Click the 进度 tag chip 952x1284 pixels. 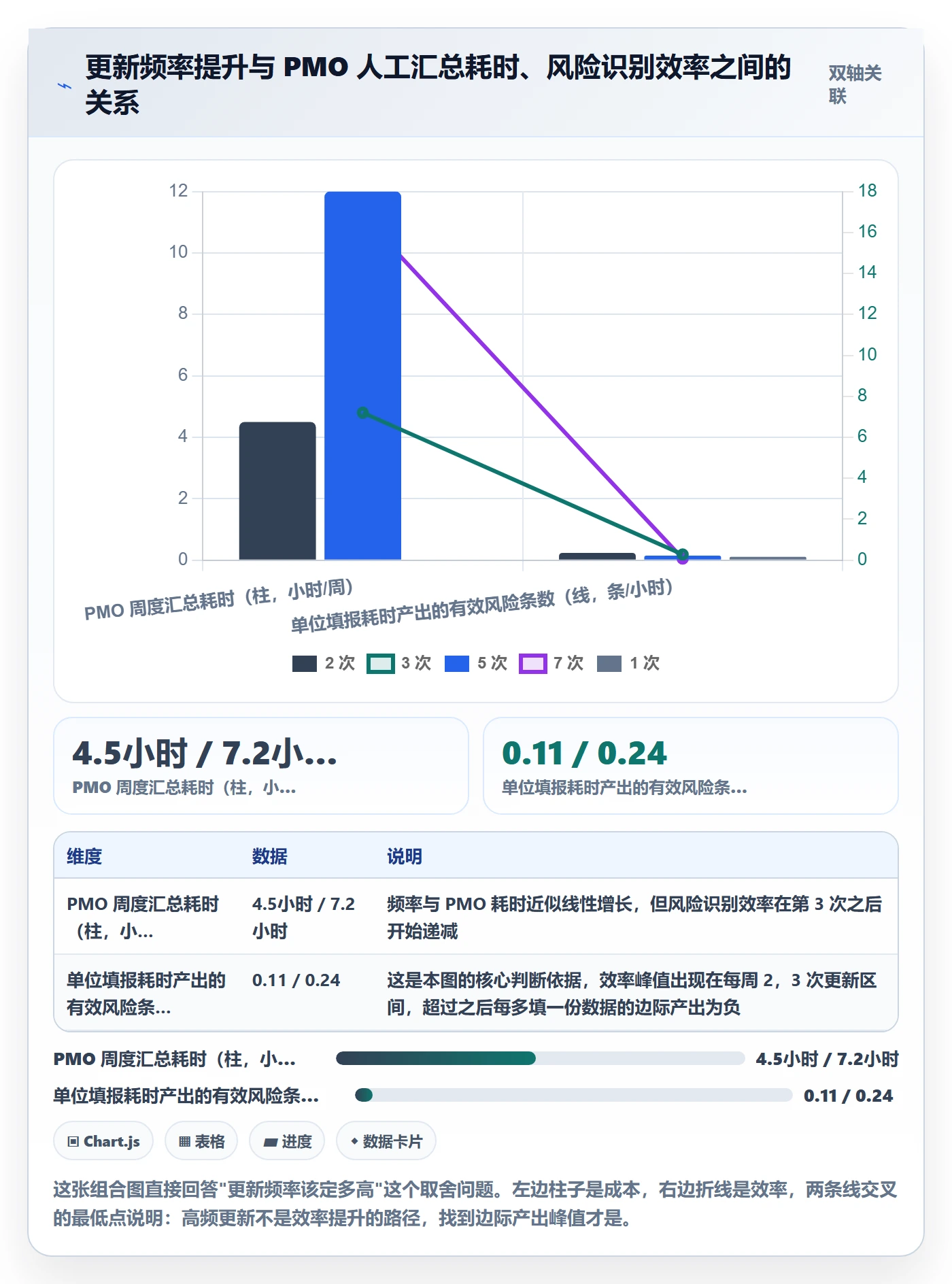click(287, 1141)
